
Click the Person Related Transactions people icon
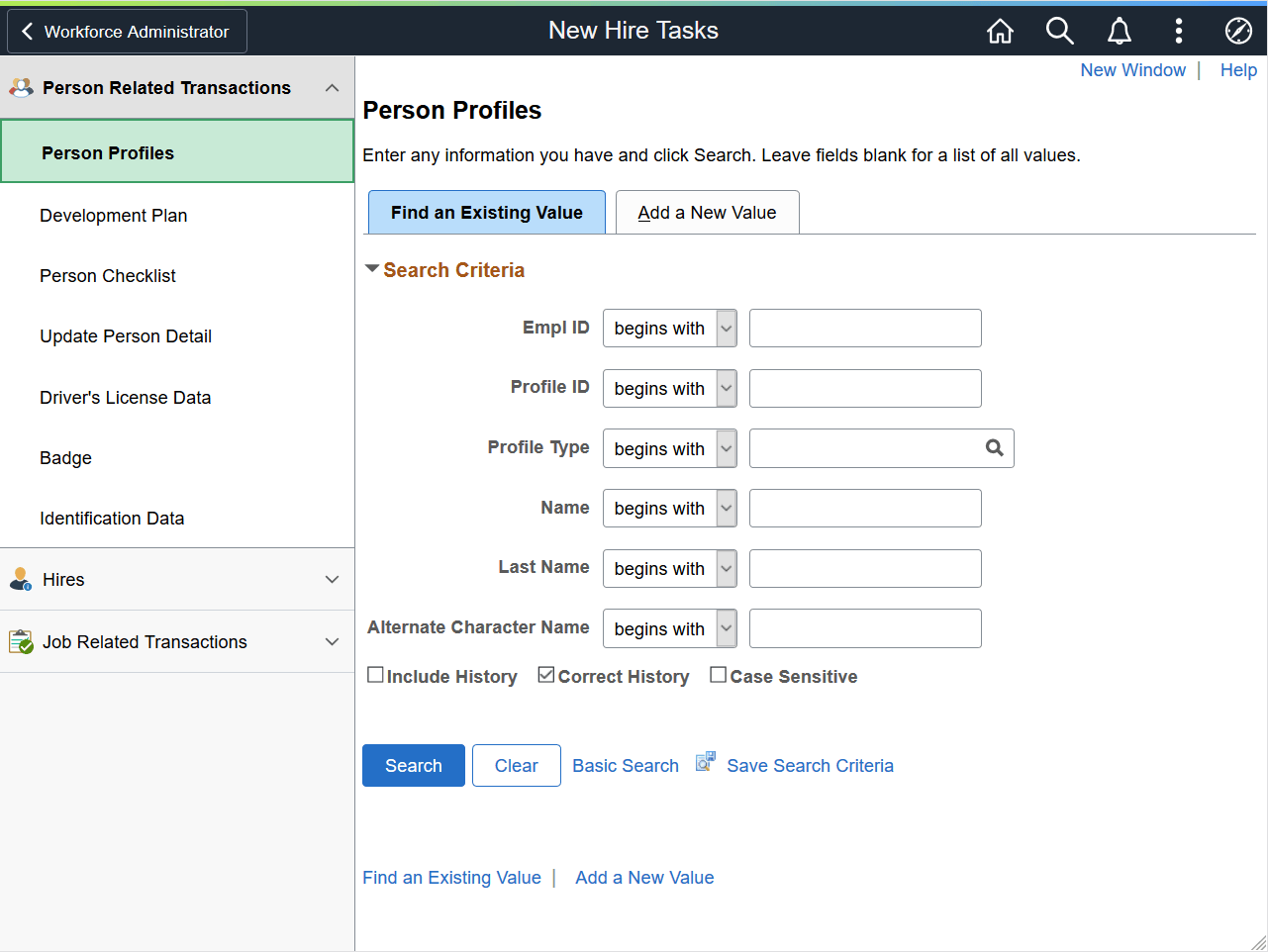pyautogui.click(x=20, y=87)
